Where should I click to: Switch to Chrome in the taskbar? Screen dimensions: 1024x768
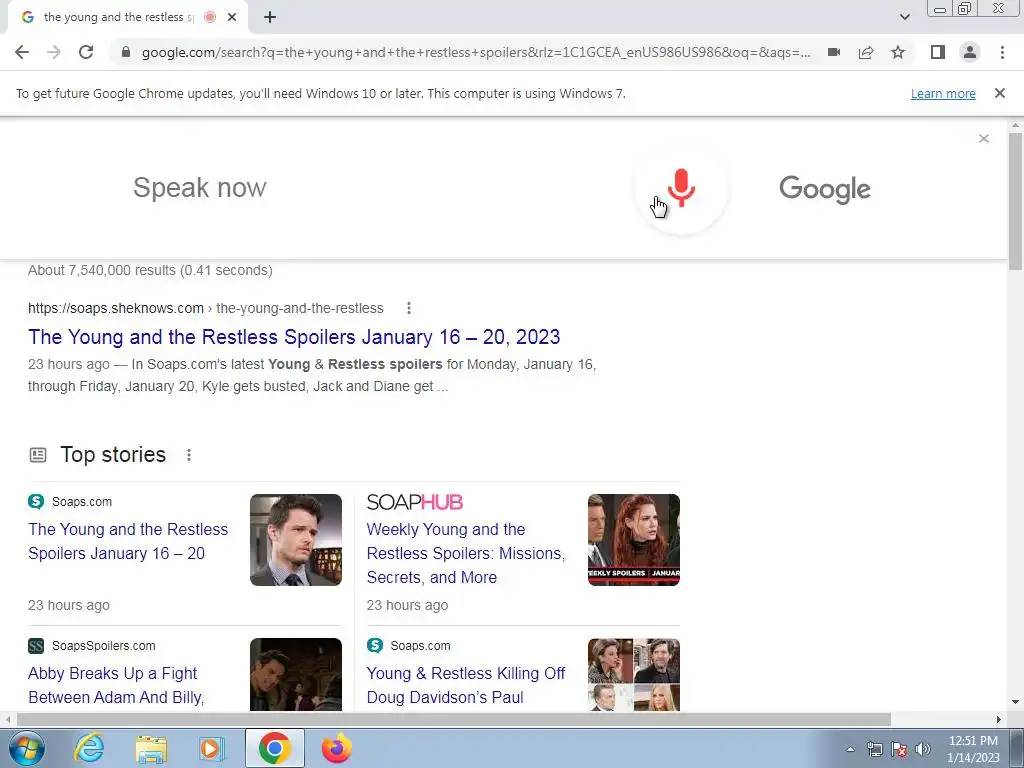pyautogui.click(x=274, y=748)
